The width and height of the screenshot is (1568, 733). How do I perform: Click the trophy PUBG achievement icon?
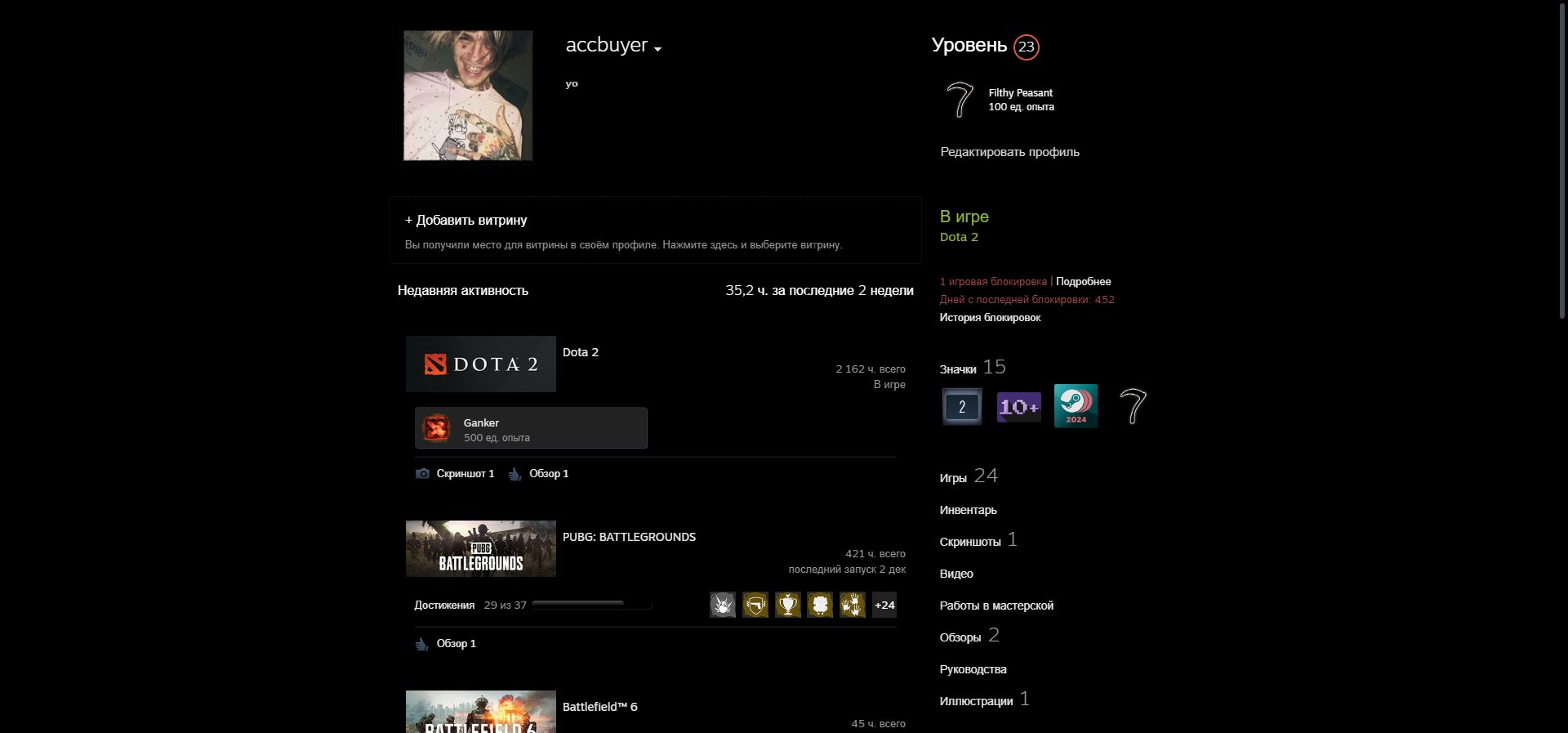click(x=787, y=605)
